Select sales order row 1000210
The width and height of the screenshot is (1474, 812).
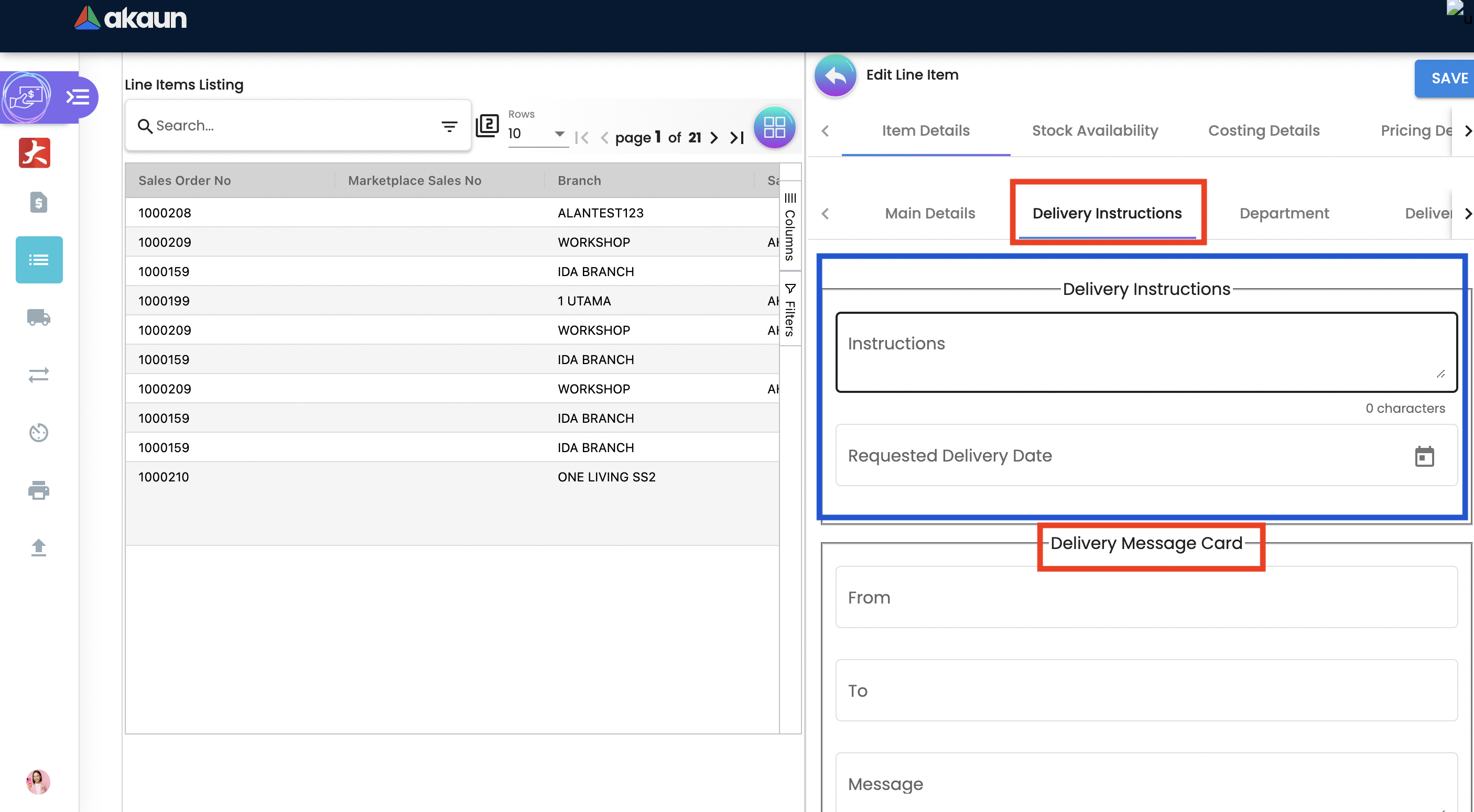pyautogui.click(x=164, y=477)
